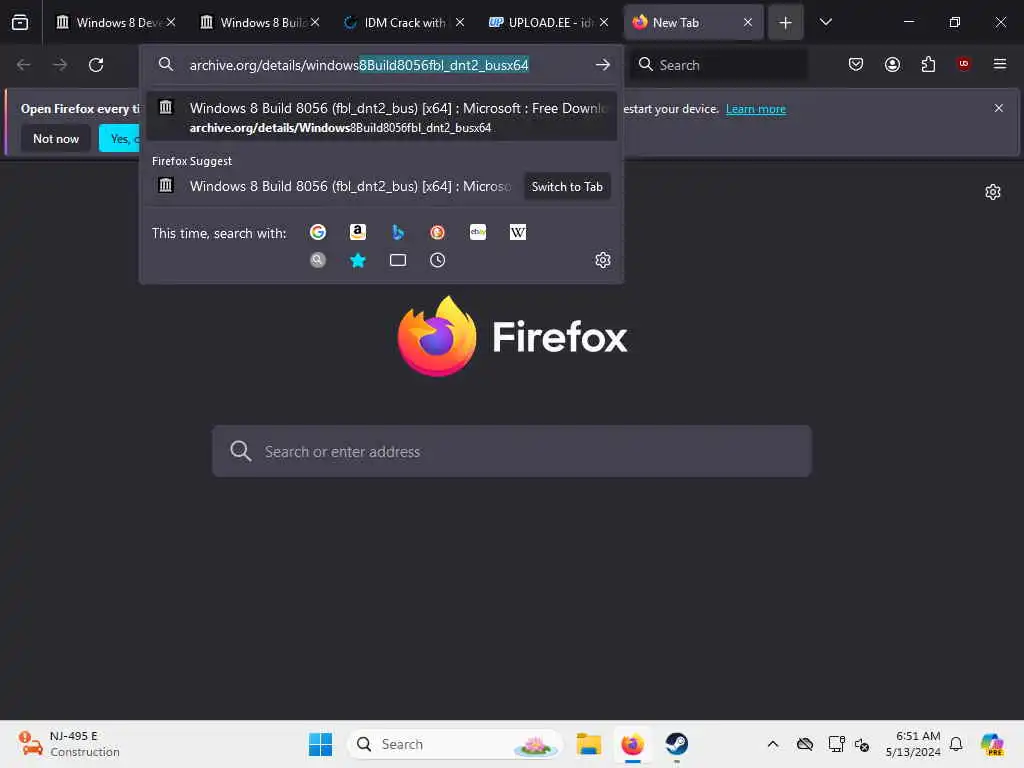Screen dimensions: 1024x768
Task: Search this time with eBay
Action: coord(477,232)
